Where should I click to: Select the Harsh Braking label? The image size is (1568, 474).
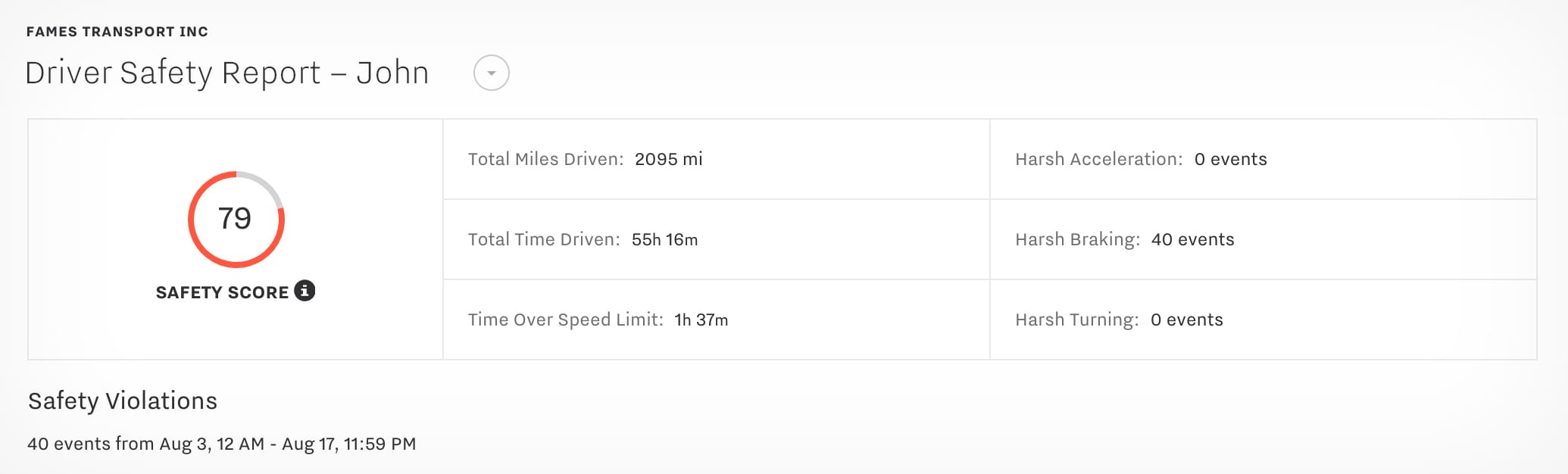[1076, 239]
